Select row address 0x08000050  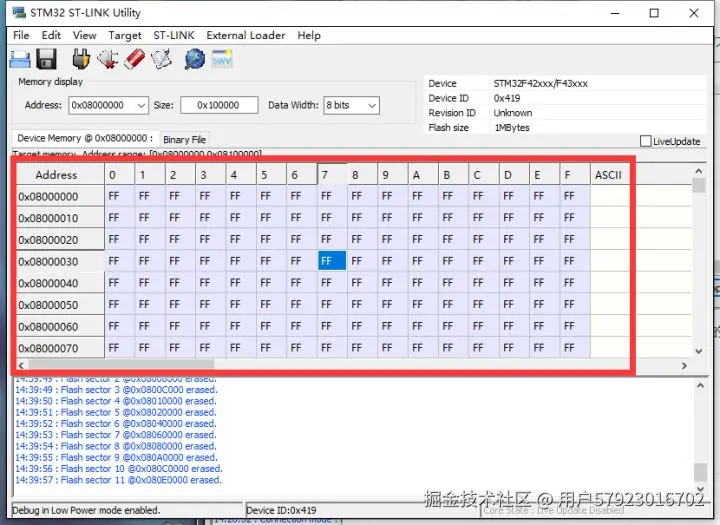60,305
